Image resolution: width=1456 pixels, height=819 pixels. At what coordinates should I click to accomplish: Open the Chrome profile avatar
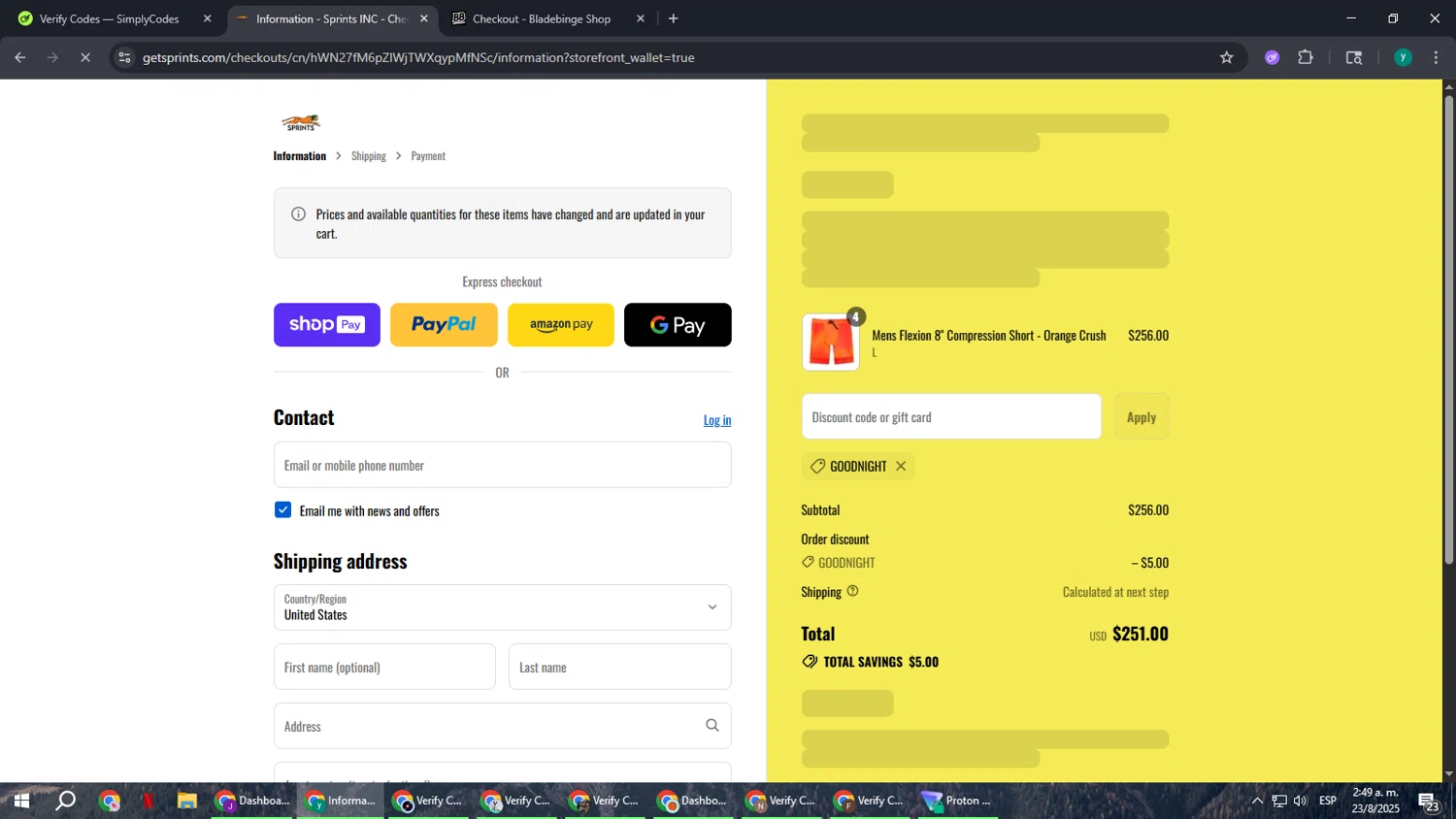pyautogui.click(x=1403, y=57)
